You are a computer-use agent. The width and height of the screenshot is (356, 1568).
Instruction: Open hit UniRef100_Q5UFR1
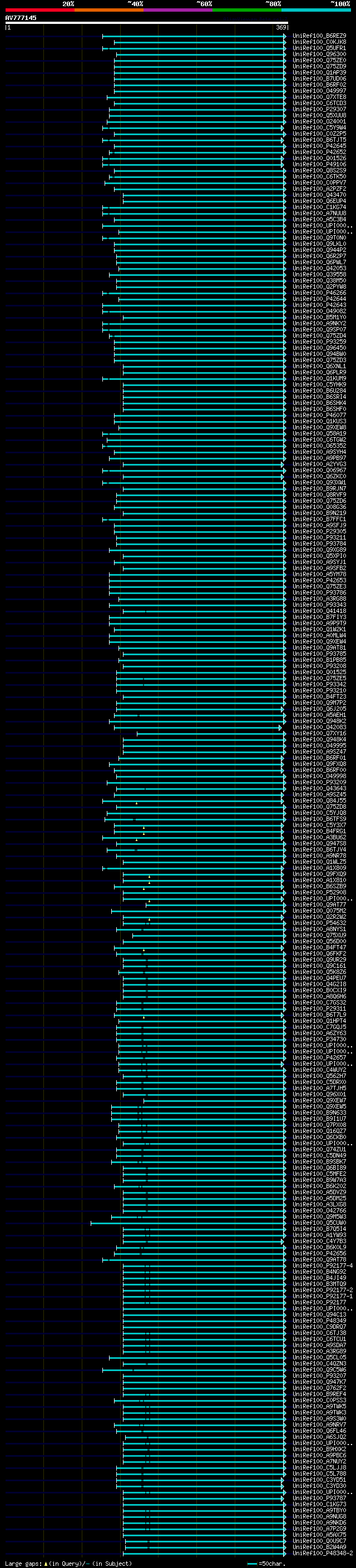(319, 48)
